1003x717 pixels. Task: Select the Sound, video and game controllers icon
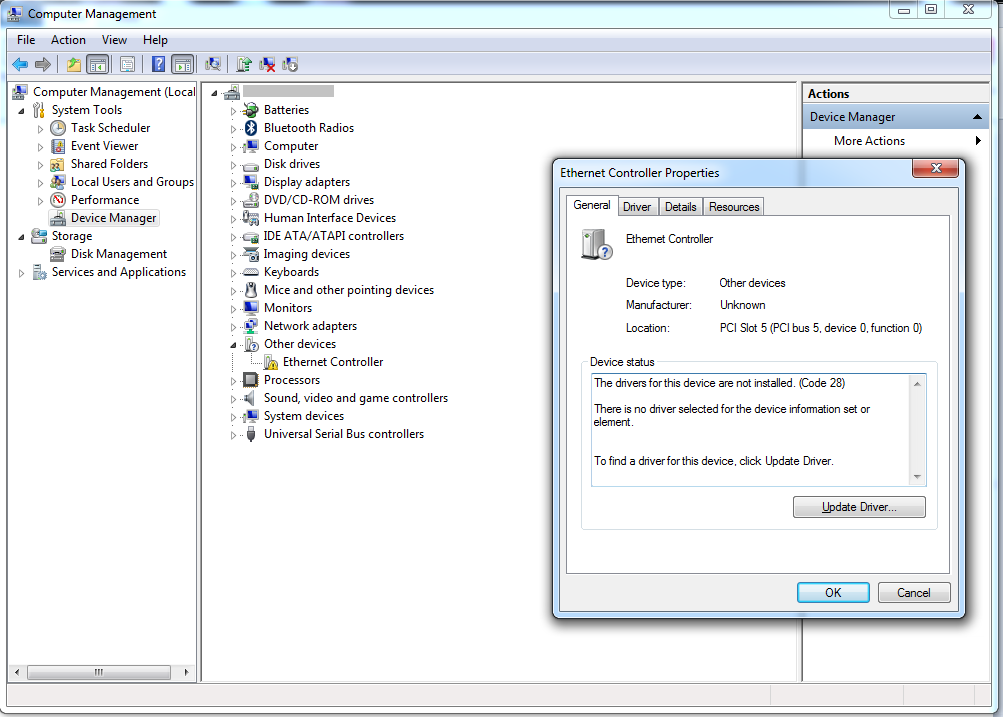pyautogui.click(x=251, y=398)
